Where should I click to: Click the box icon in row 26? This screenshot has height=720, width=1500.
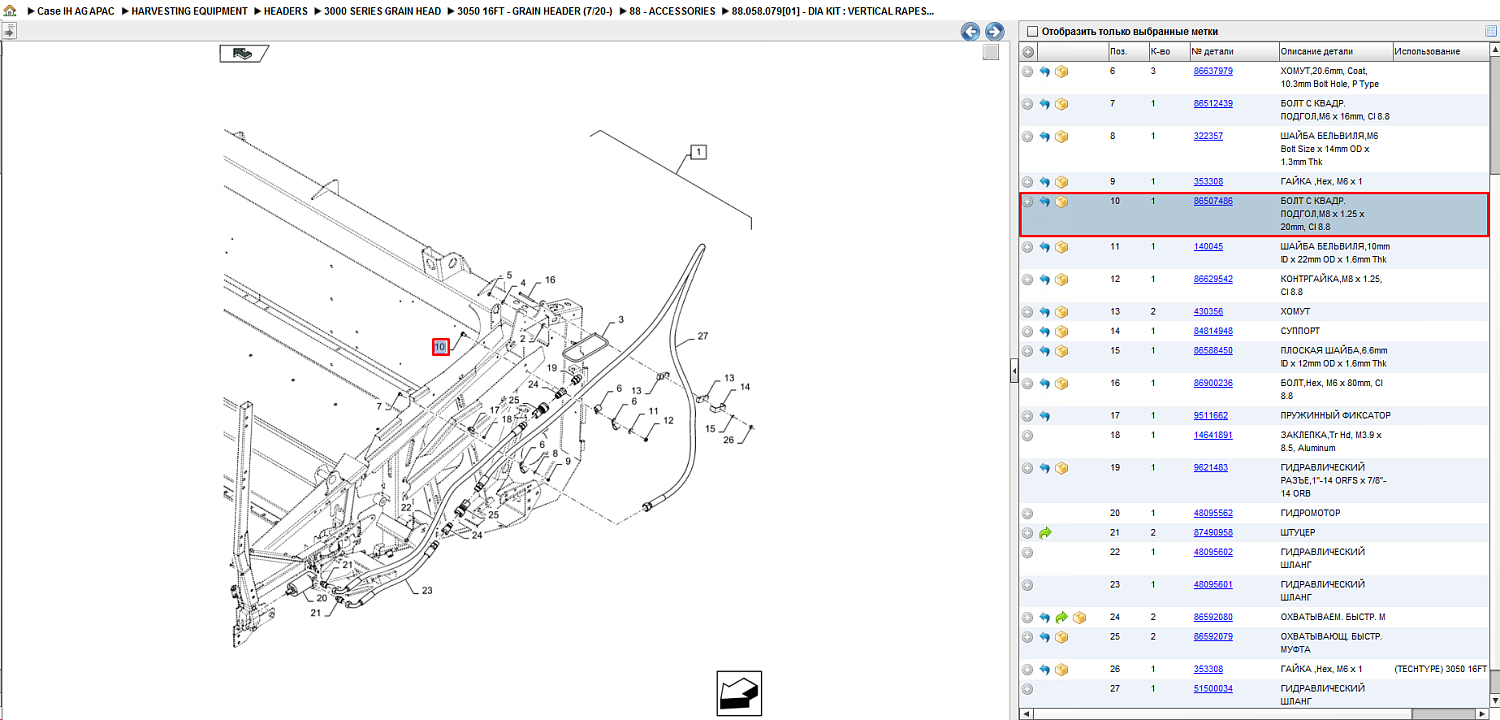1062,670
